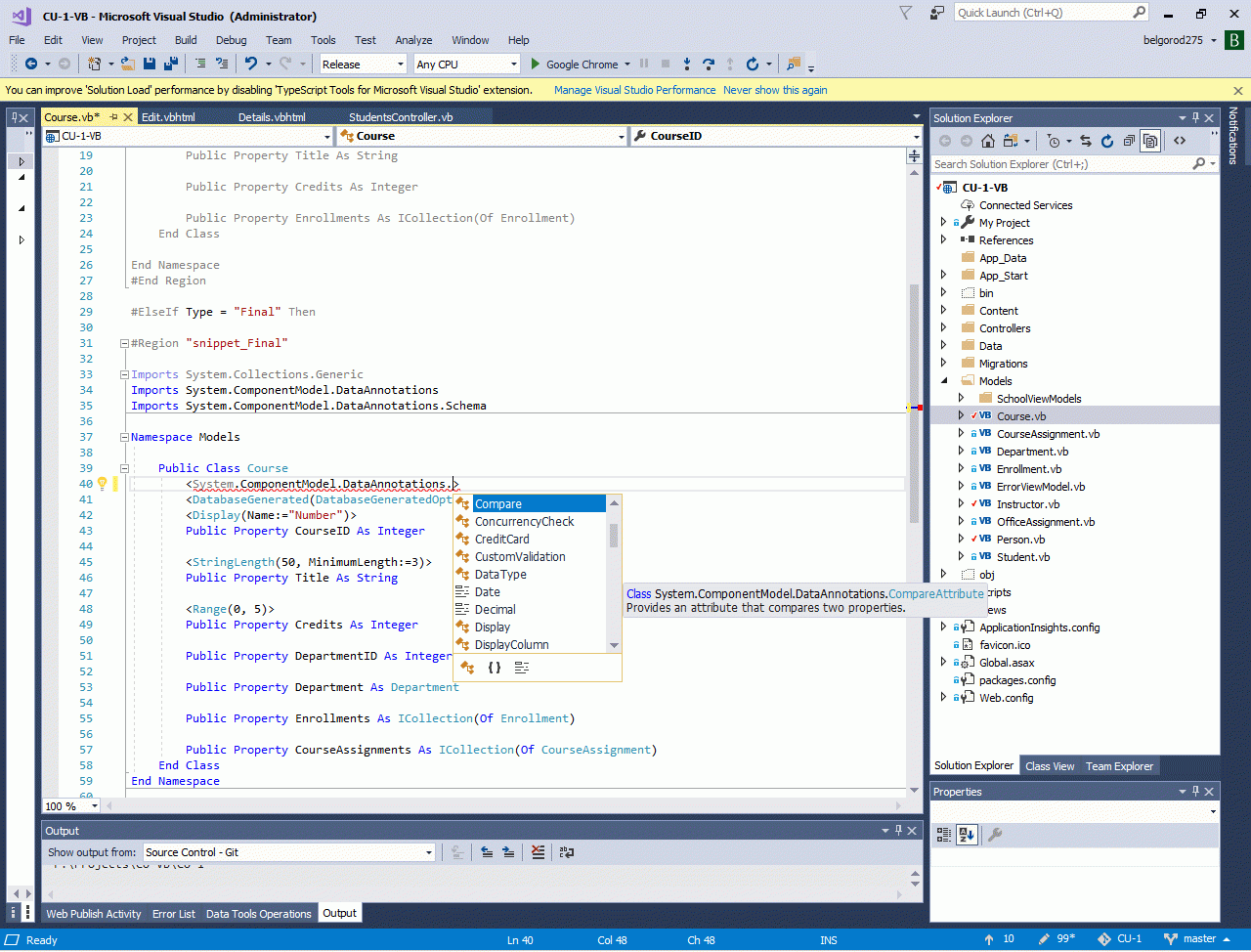Click the notifications flag icon
This screenshot has height=952, width=1251.
pos(906,13)
